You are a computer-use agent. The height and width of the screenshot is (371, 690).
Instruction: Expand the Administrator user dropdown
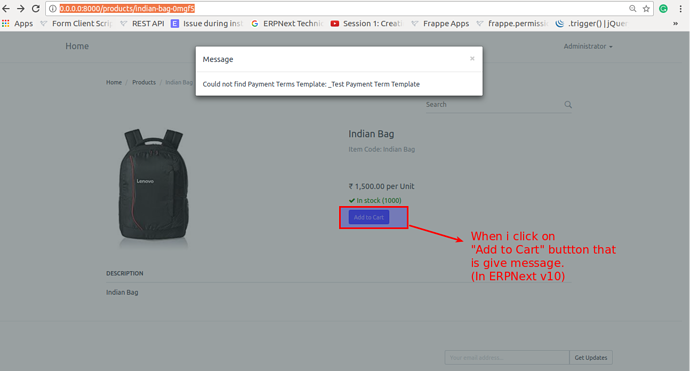[x=588, y=46]
